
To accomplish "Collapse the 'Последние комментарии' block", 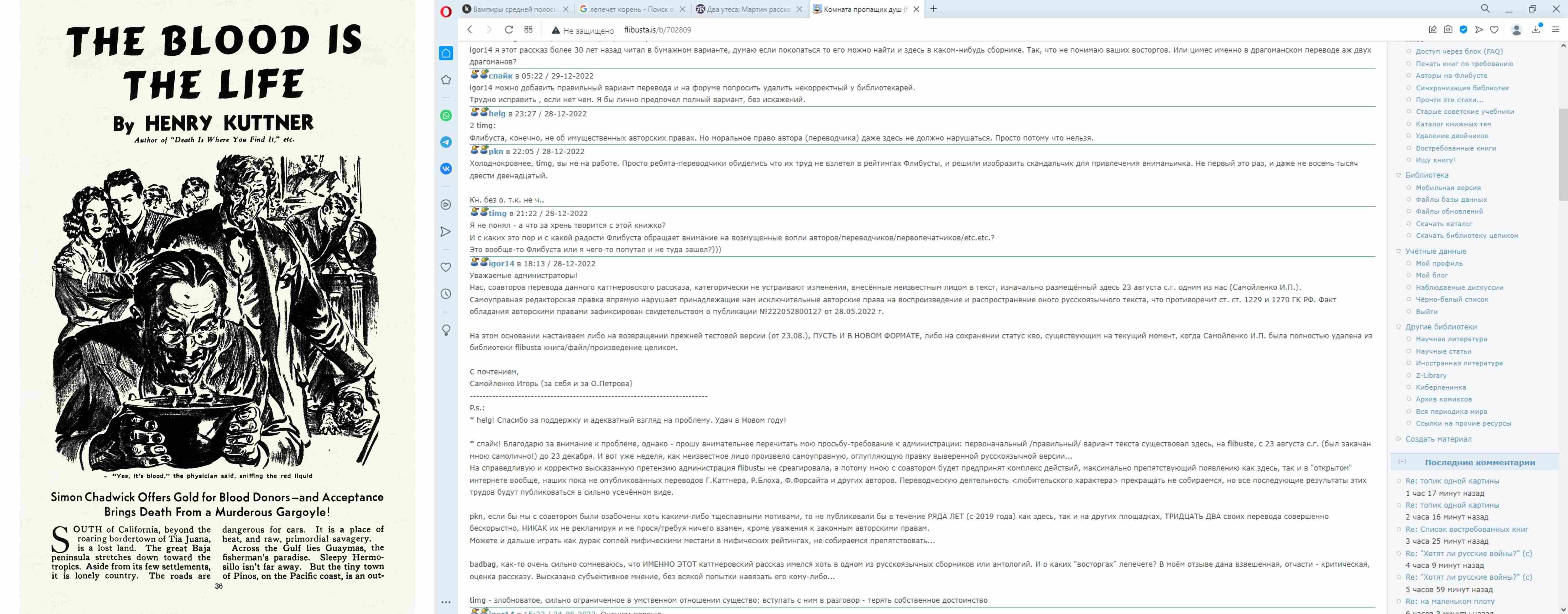I will pyautogui.click(x=1402, y=462).
